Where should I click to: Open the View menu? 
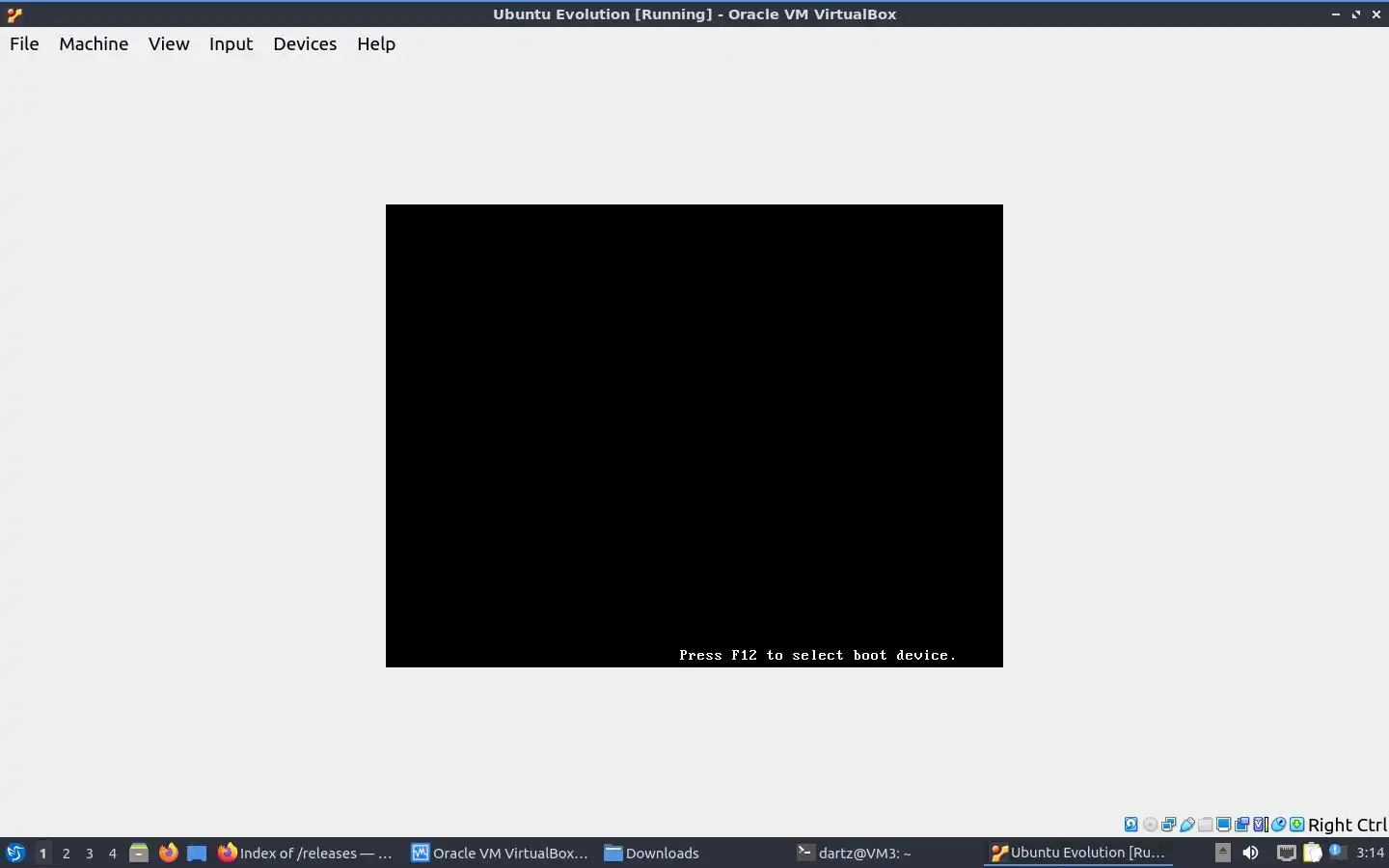coord(169,43)
